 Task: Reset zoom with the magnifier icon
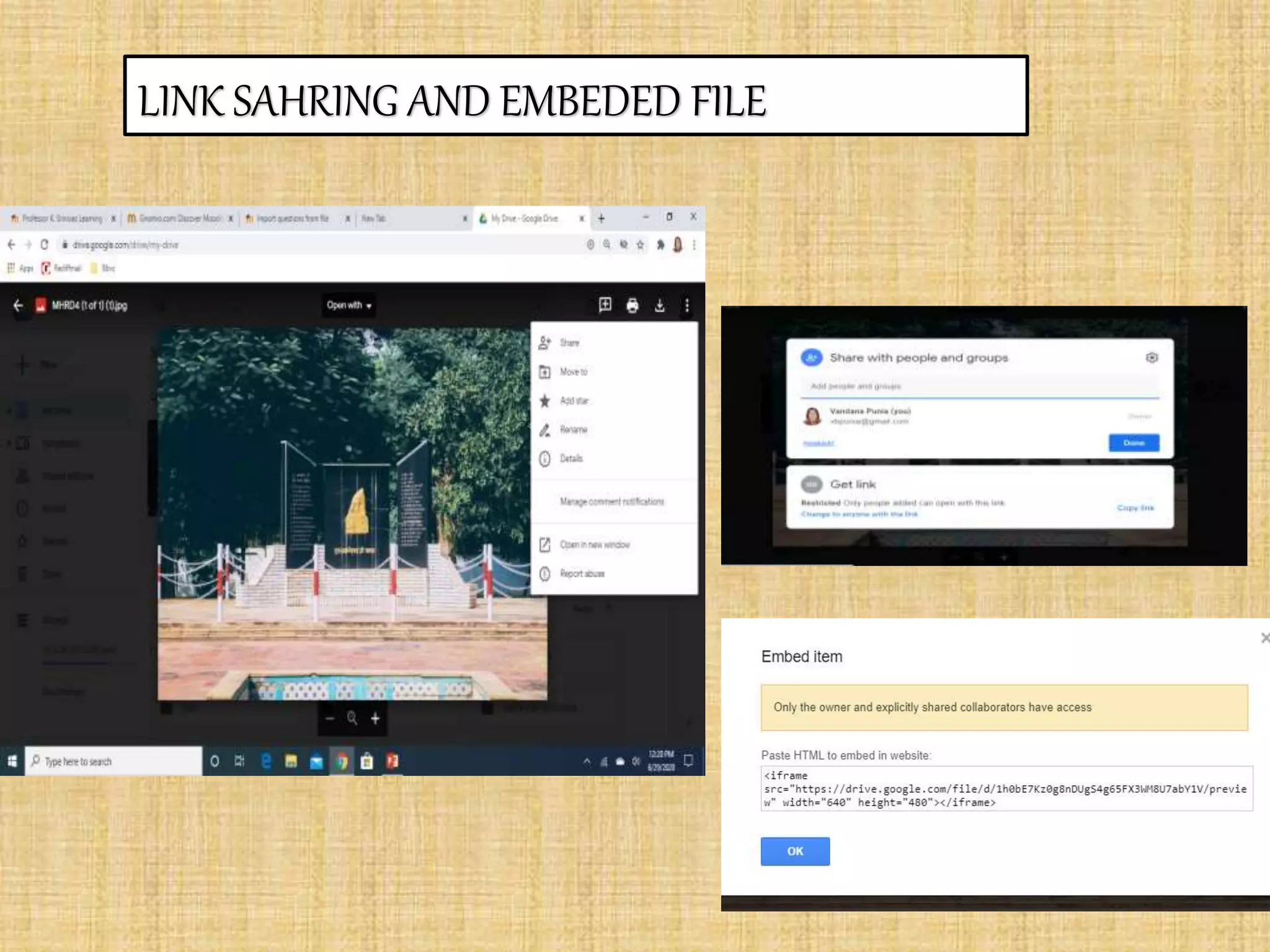352,718
